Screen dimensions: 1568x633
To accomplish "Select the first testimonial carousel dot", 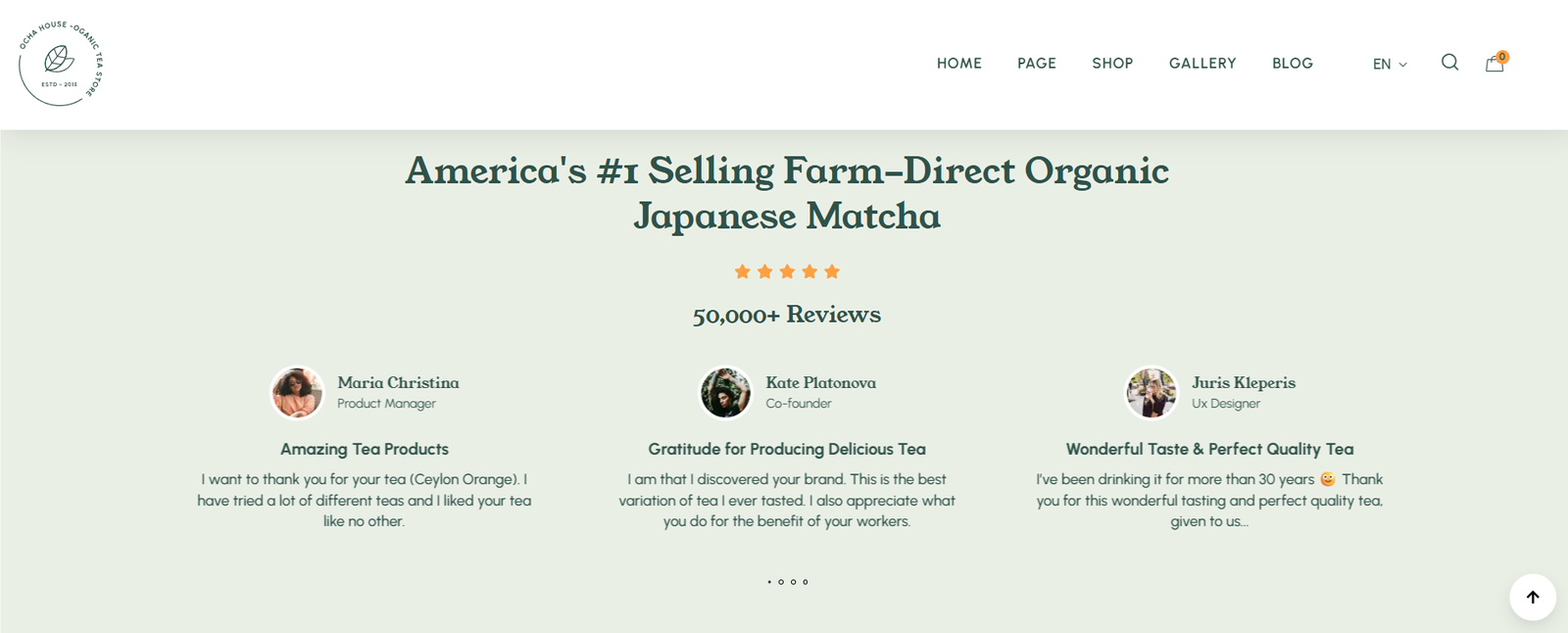I will [769, 582].
